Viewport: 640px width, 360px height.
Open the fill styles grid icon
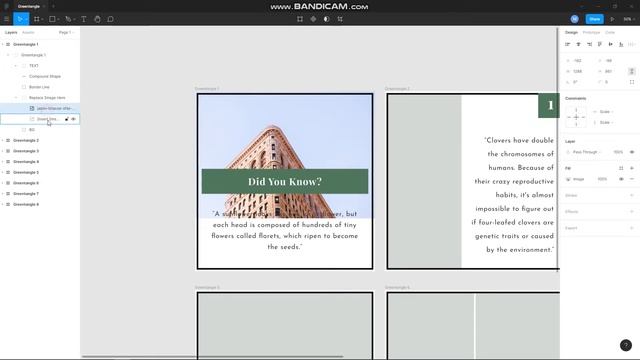[621, 168]
